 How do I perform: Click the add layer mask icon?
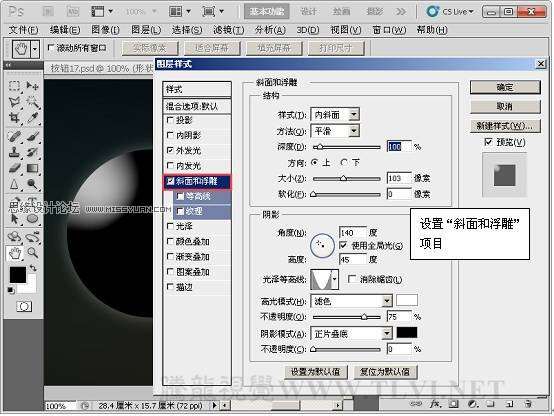pyautogui.click(x=454, y=404)
